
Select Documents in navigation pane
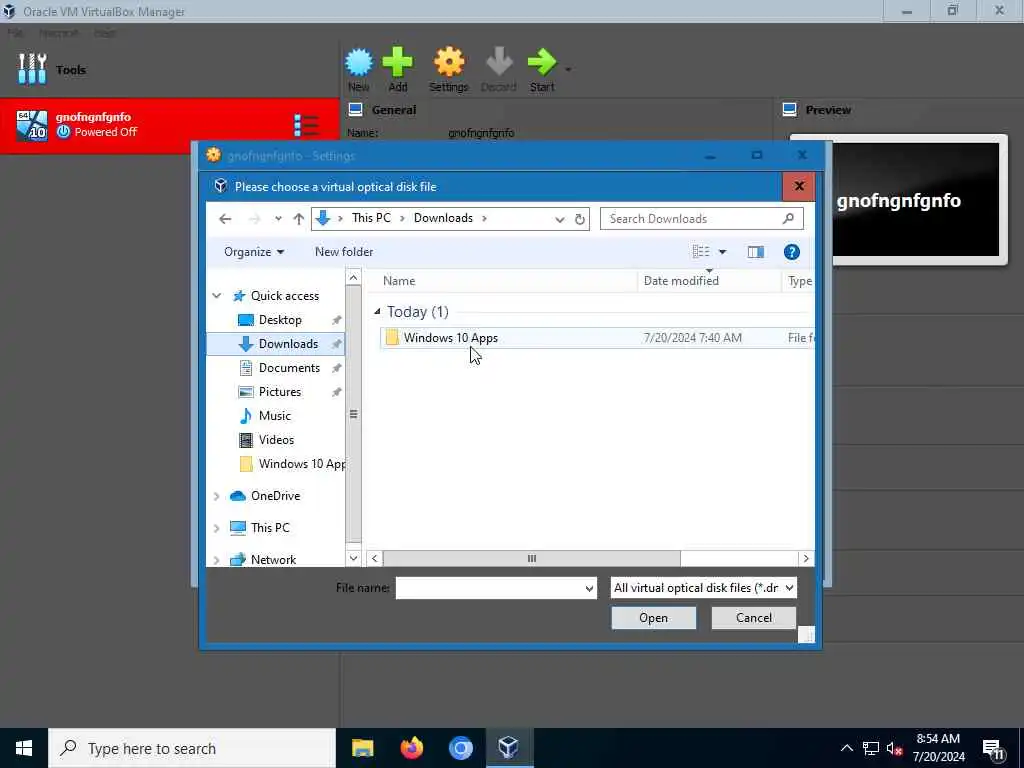289,368
